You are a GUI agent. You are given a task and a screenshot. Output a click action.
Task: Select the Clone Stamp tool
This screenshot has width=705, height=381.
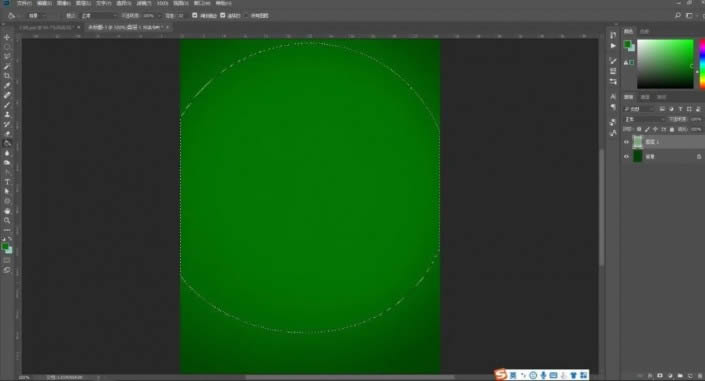(x=7, y=114)
